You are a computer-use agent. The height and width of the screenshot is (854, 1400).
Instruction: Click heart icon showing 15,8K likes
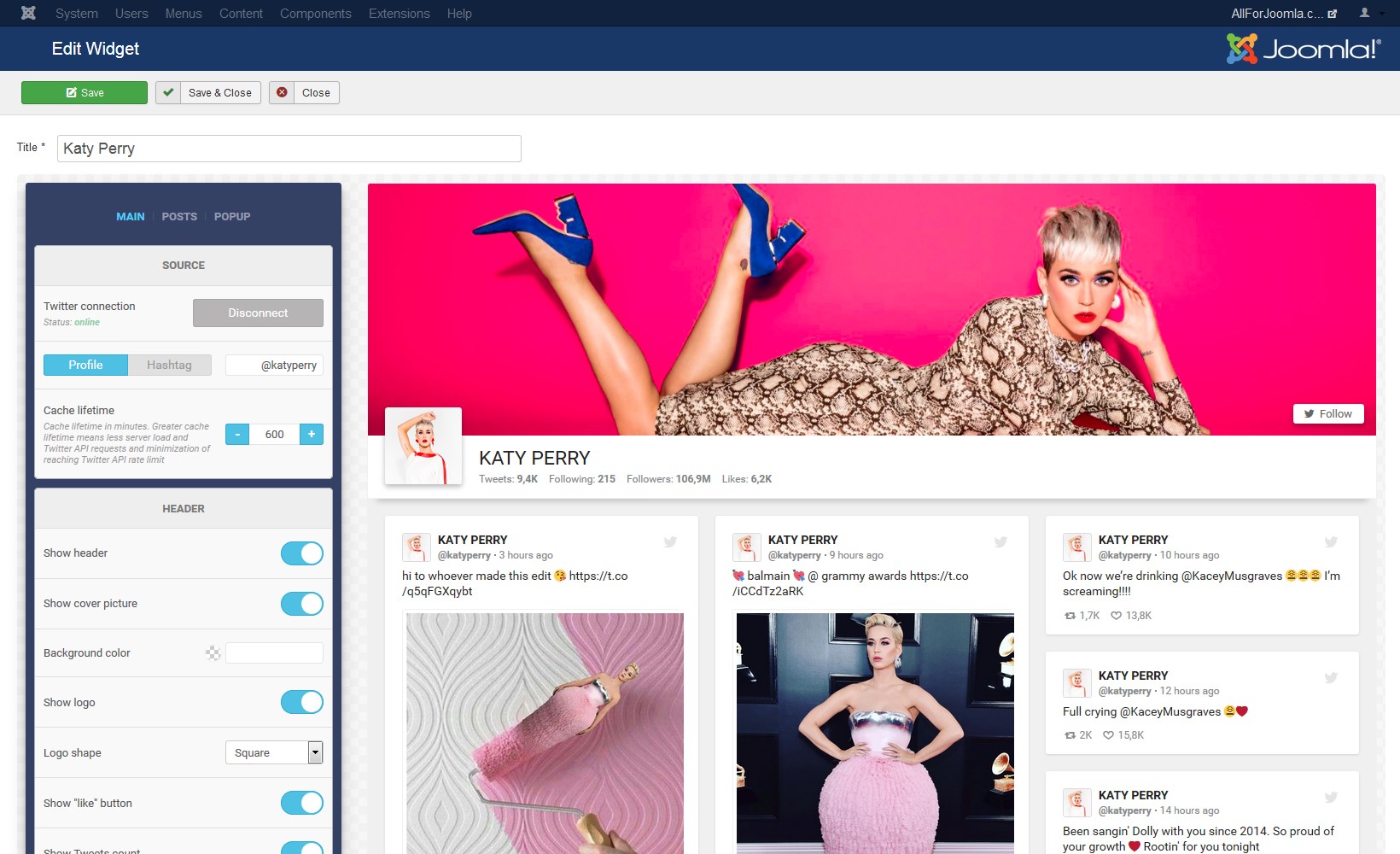1108,735
